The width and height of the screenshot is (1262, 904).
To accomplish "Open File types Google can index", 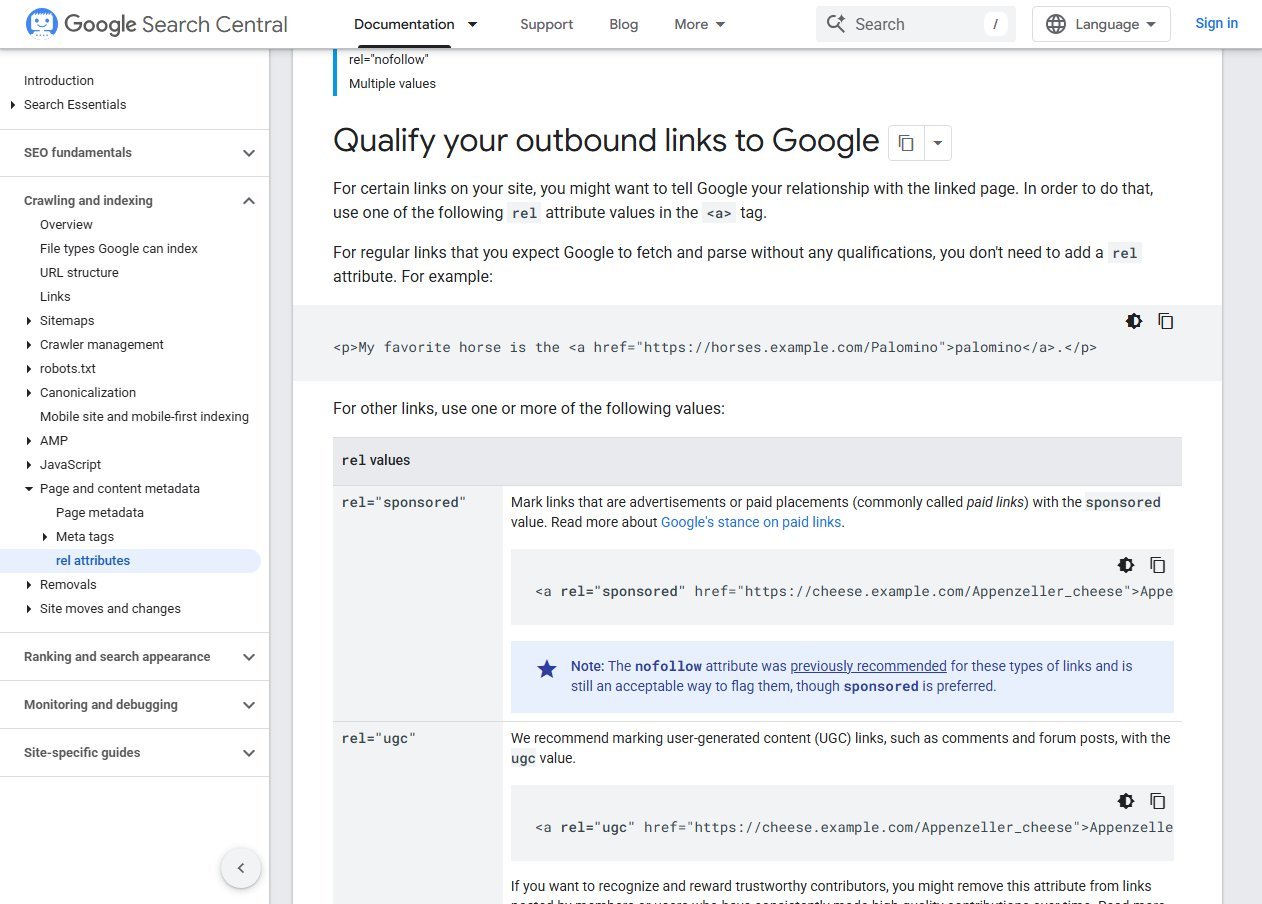I will pyautogui.click(x=119, y=249).
